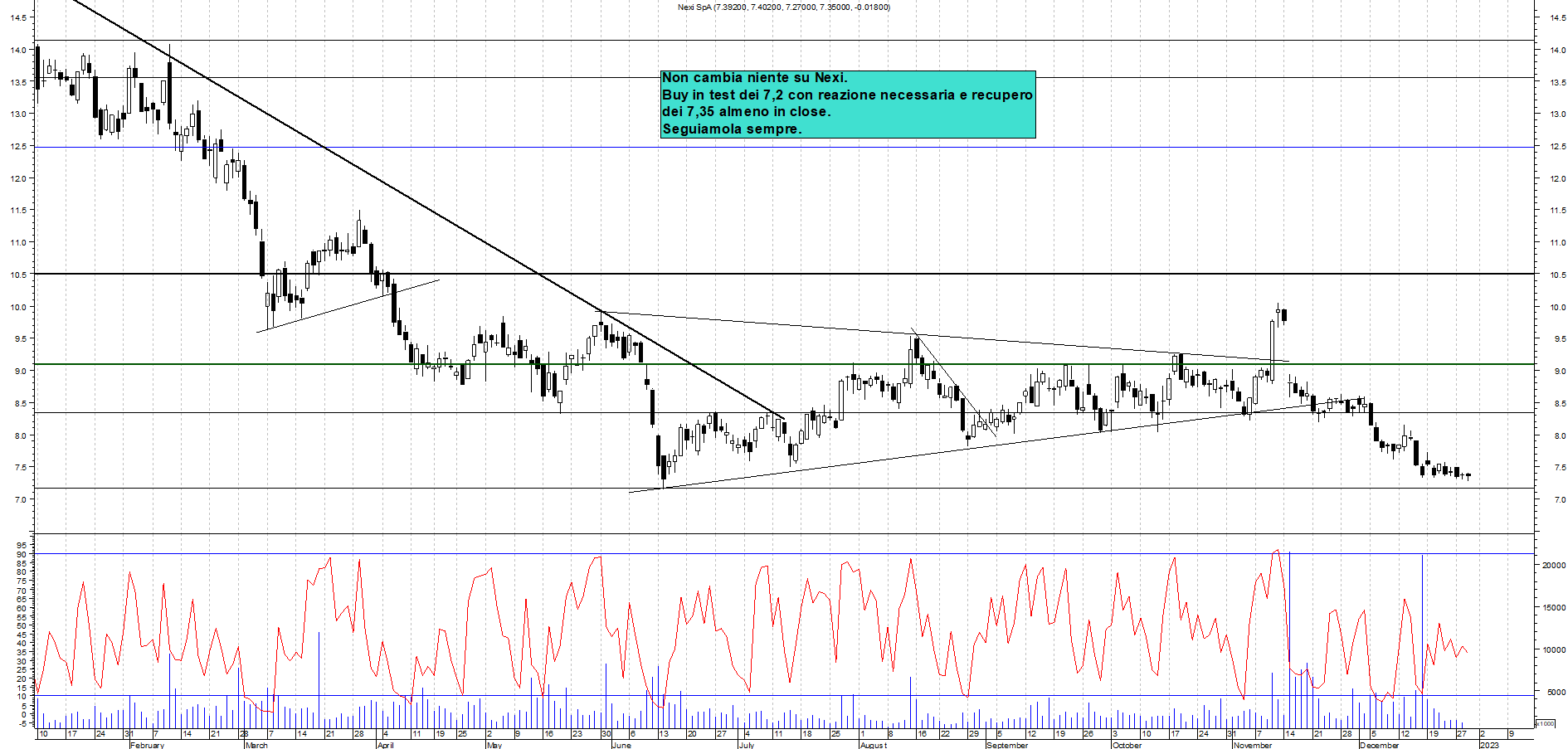Click the '14.0' label on left price axis
Image resolution: width=1568 pixels, height=749 pixels.
pyautogui.click(x=17, y=50)
